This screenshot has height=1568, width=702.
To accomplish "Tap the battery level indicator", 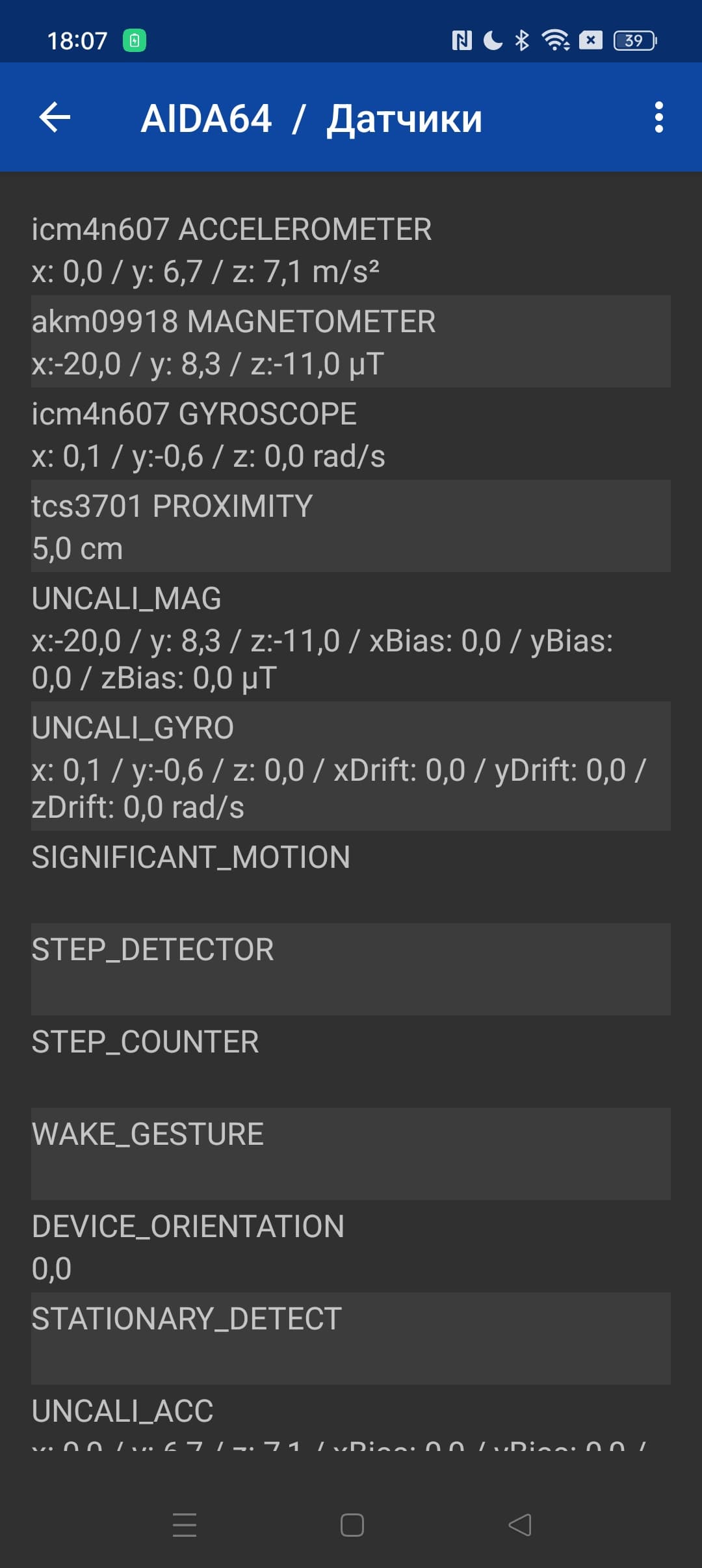I will coord(634,41).
